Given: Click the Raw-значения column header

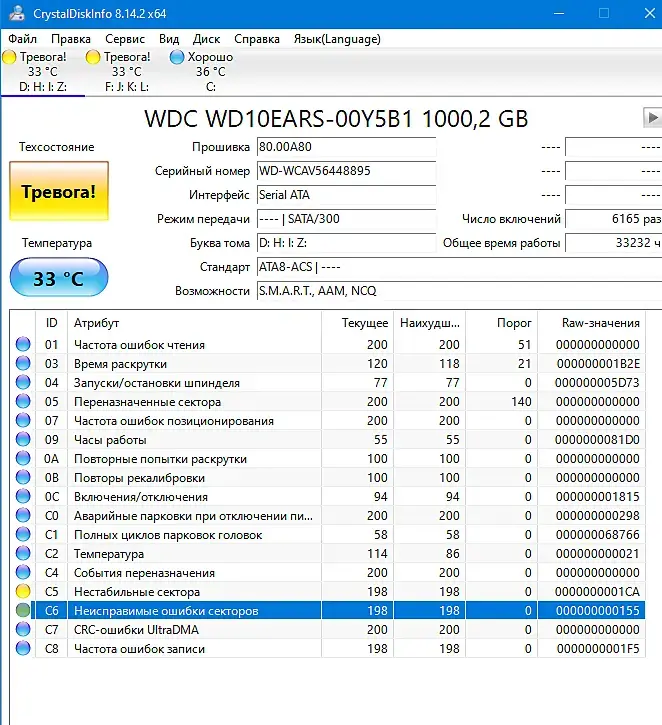Looking at the screenshot, I should [592, 323].
